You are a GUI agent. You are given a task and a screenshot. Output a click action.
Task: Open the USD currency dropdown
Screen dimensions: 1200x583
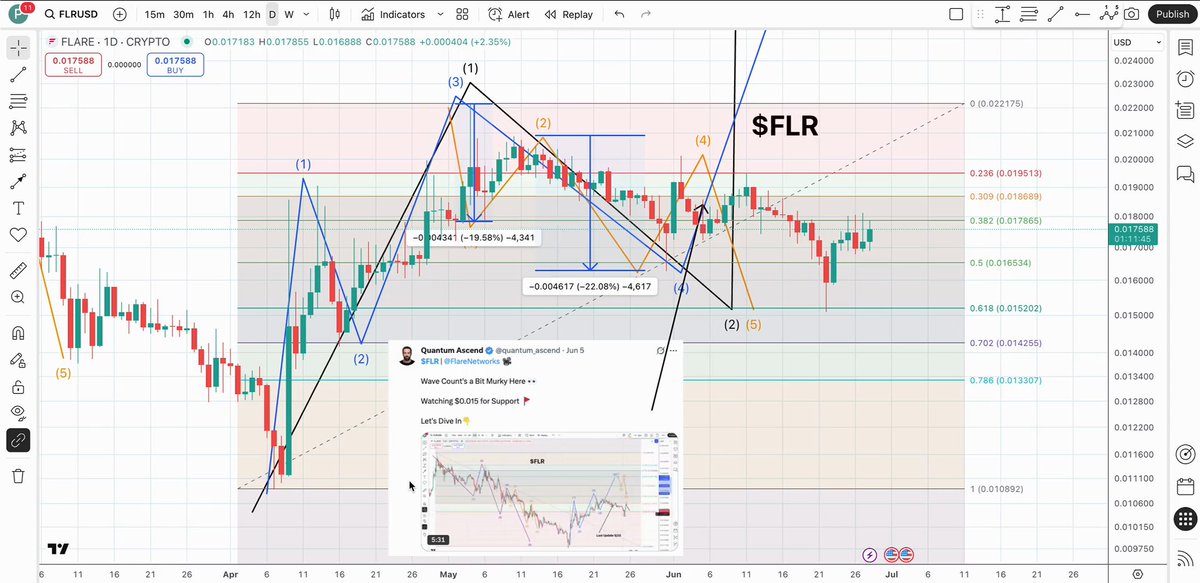(x=1137, y=43)
